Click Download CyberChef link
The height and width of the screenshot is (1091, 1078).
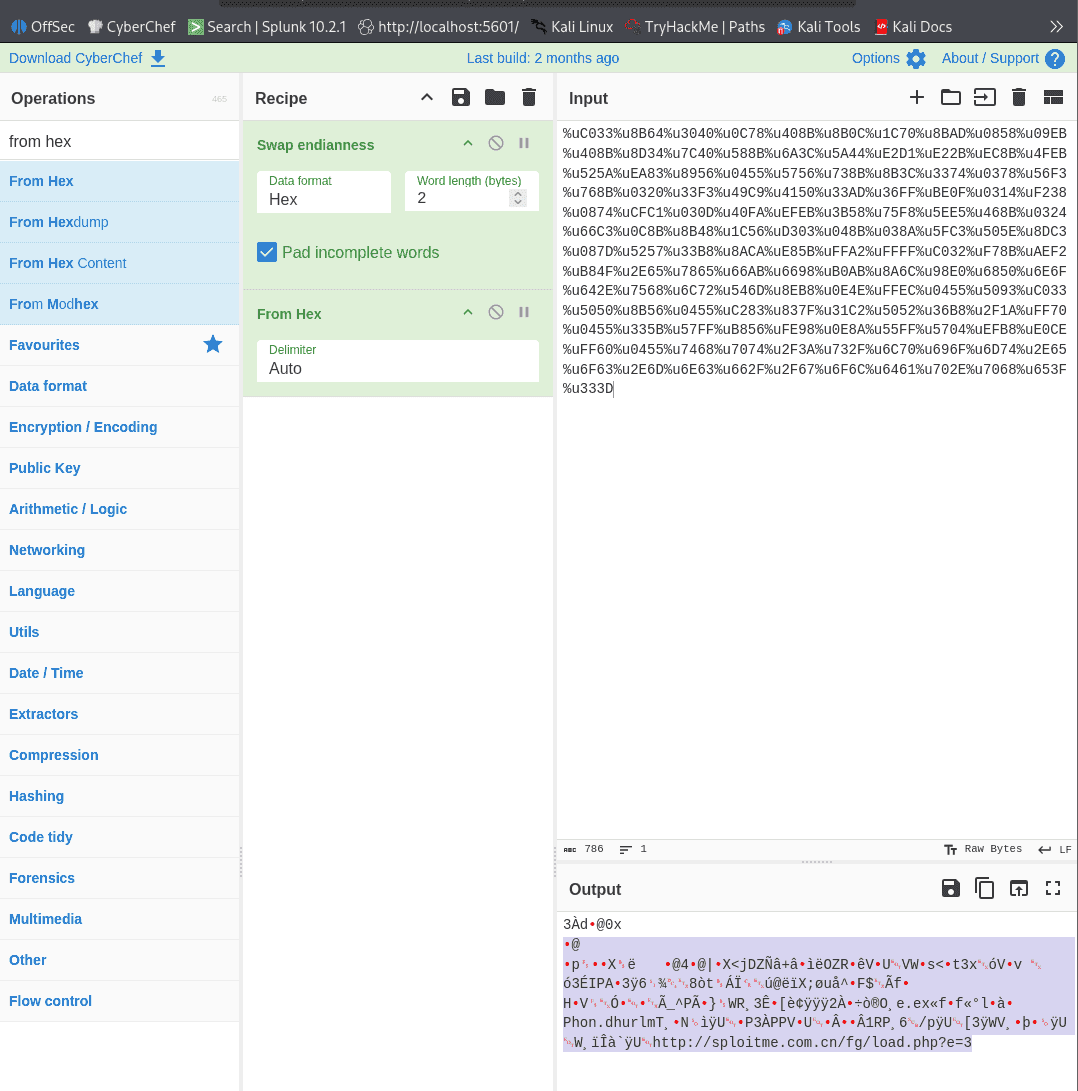click(x=87, y=58)
